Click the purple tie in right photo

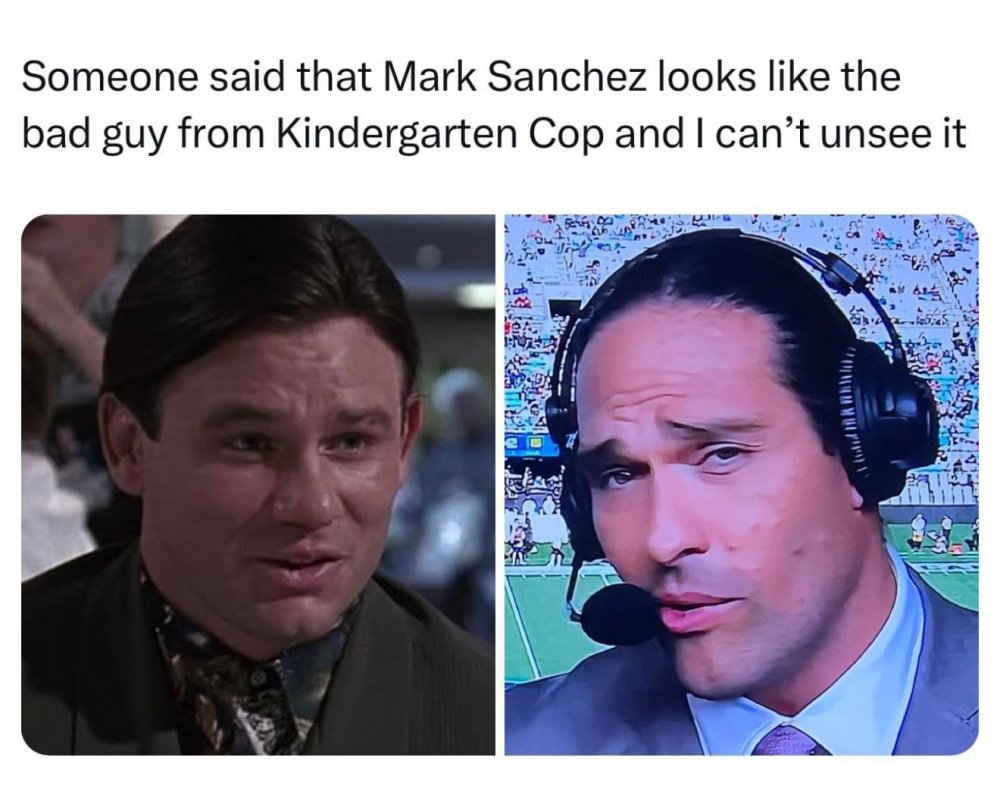pyautogui.click(x=789, y=740)
